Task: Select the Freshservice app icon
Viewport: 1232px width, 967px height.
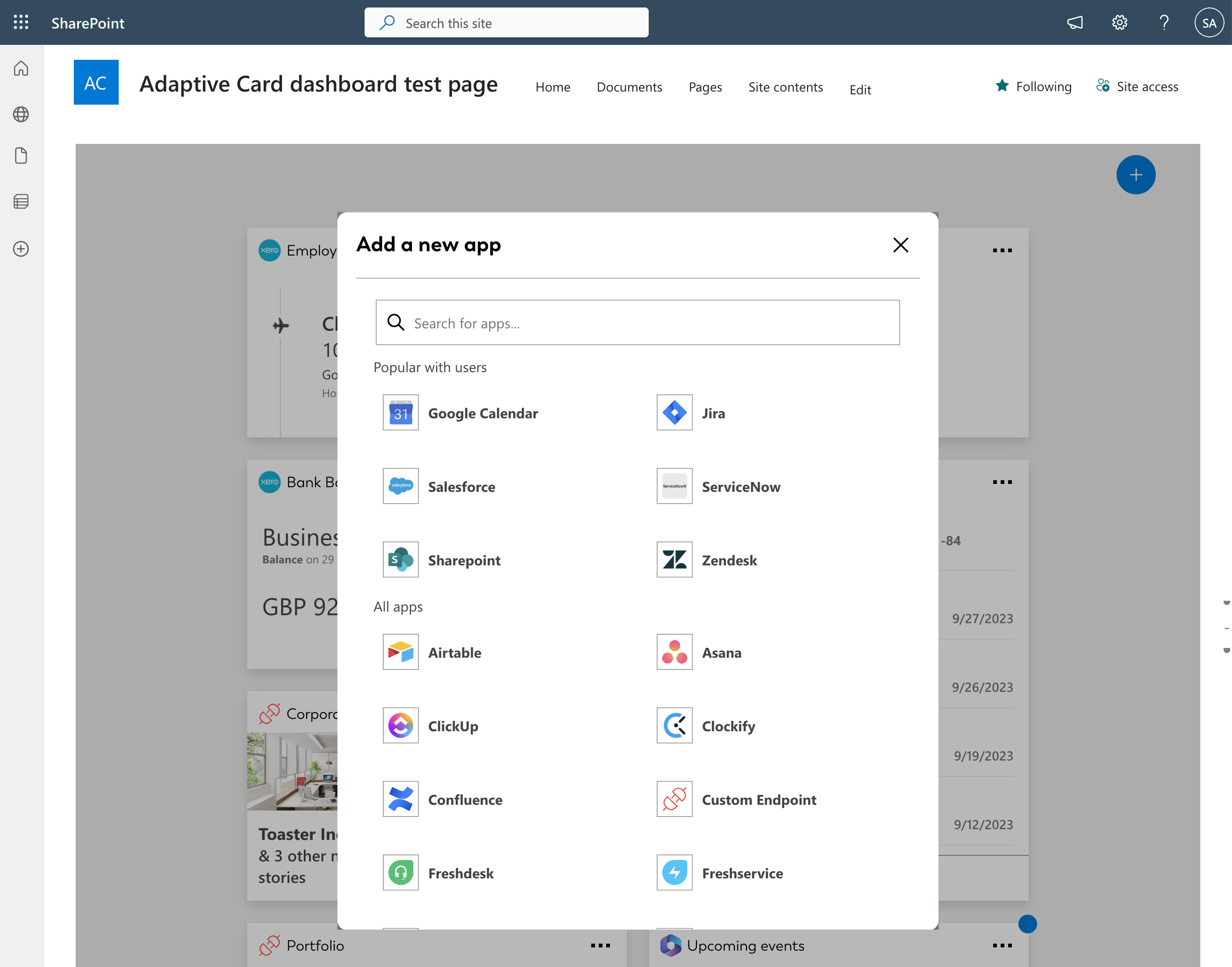Action: pyautogui.click(x=674, y=873)
